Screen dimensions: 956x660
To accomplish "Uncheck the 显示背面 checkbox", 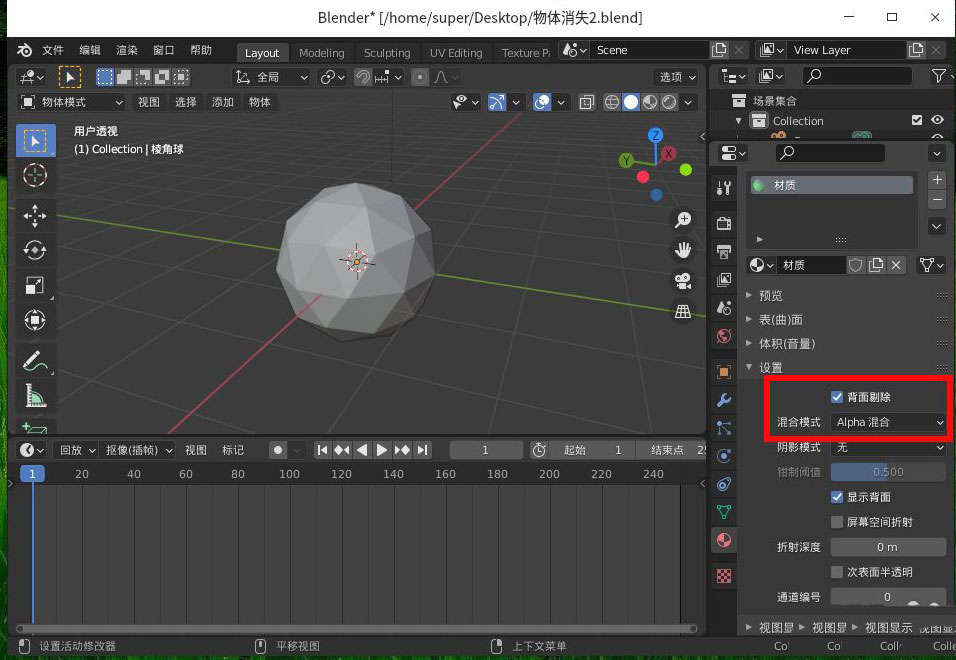I will tap(837, 497).
